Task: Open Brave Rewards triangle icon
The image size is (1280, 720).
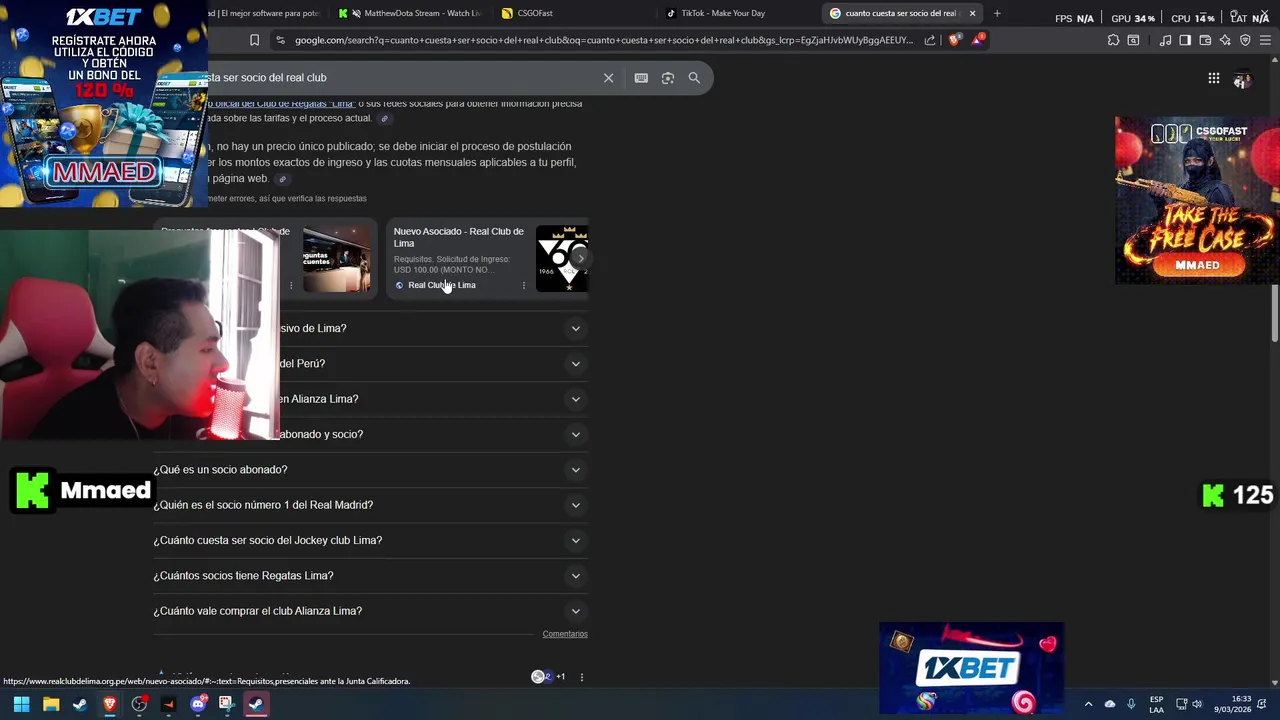Action: (978, 40)
